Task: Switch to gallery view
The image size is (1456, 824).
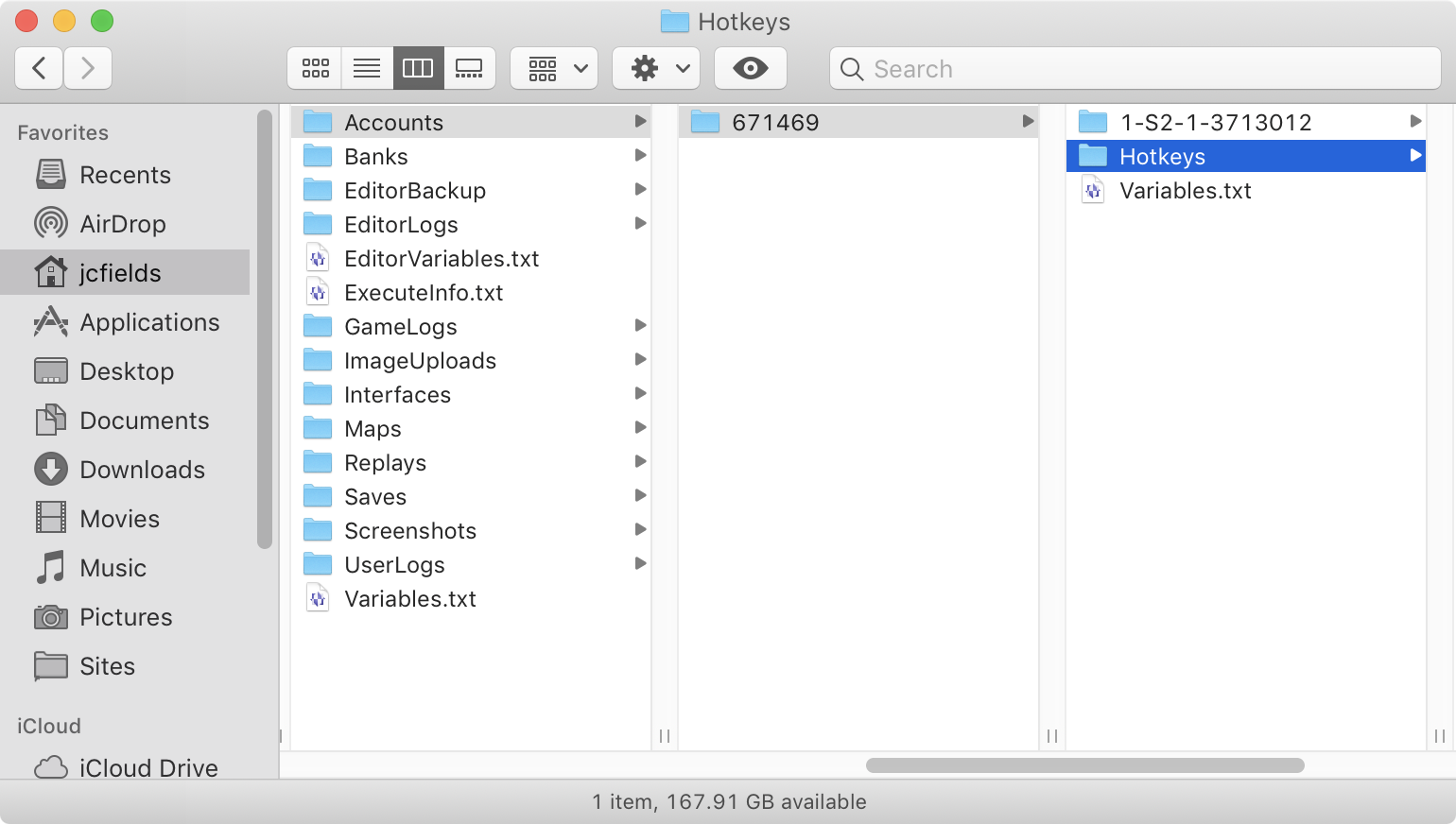Action: [x=469, y=68]
